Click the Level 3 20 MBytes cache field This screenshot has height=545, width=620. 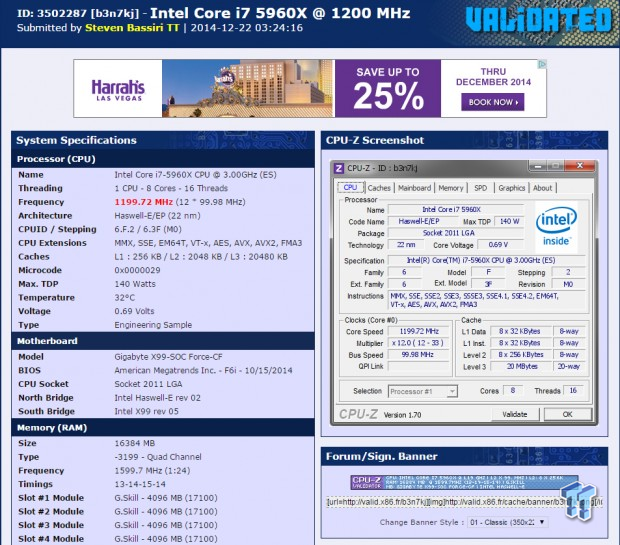tap(522, 367)
